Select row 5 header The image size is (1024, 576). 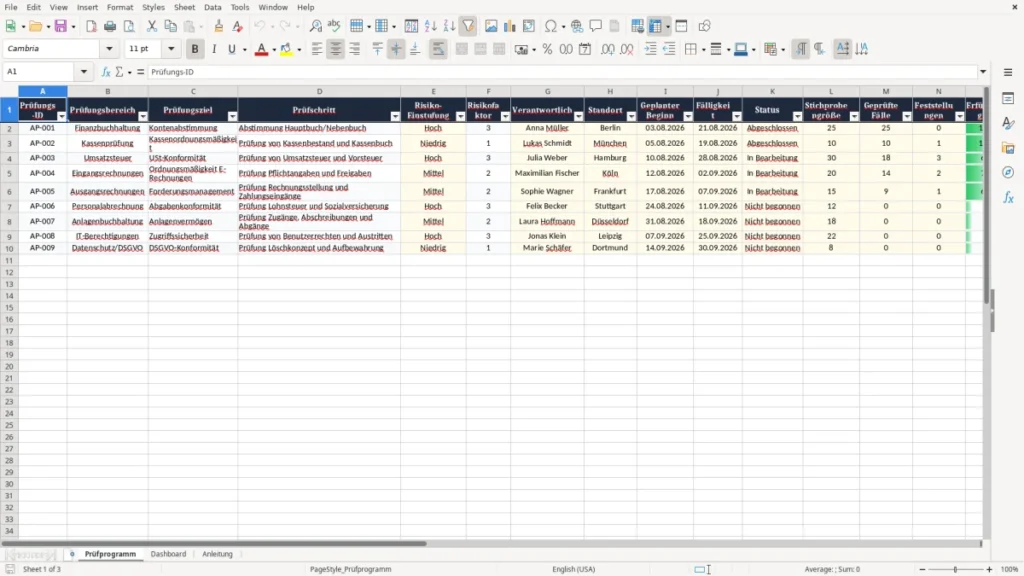click(9, 173)
